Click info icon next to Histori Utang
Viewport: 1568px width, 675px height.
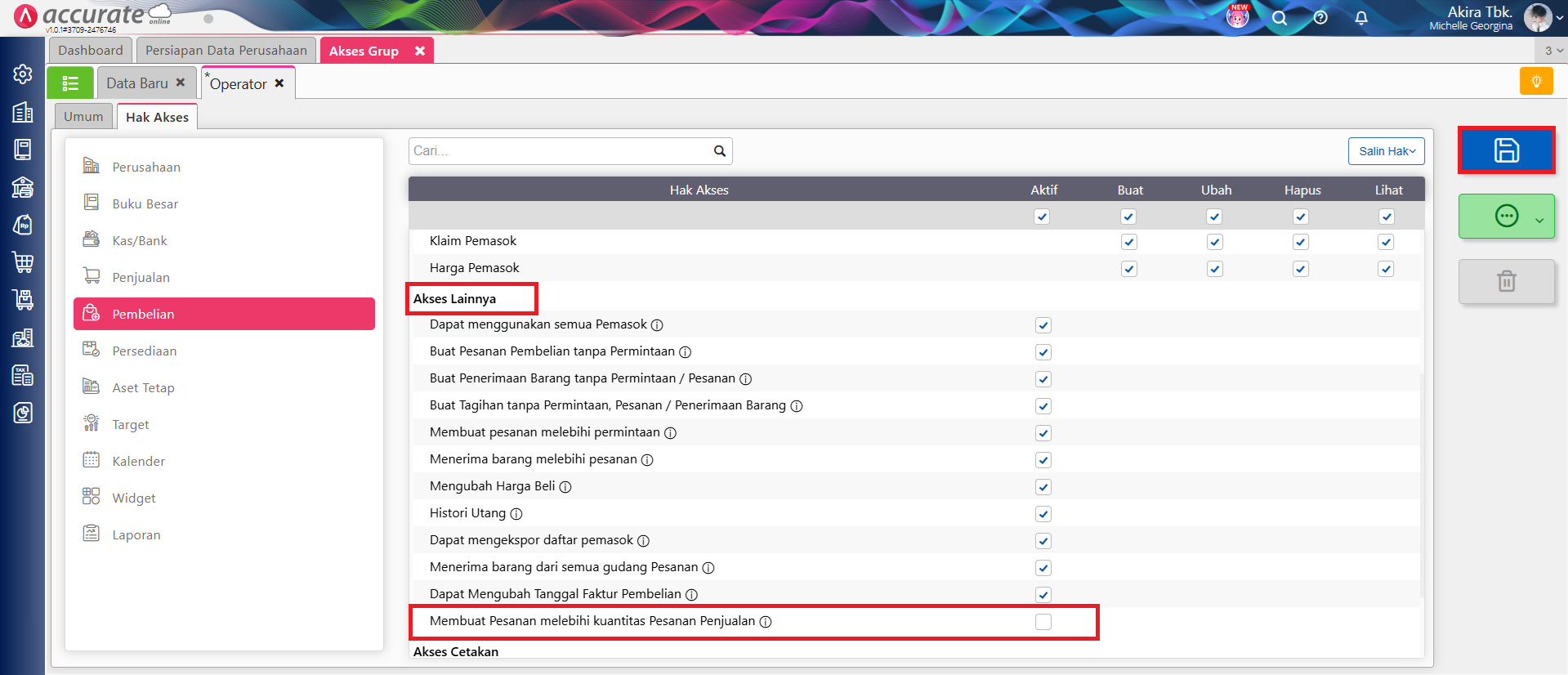[x=516, y=514]
